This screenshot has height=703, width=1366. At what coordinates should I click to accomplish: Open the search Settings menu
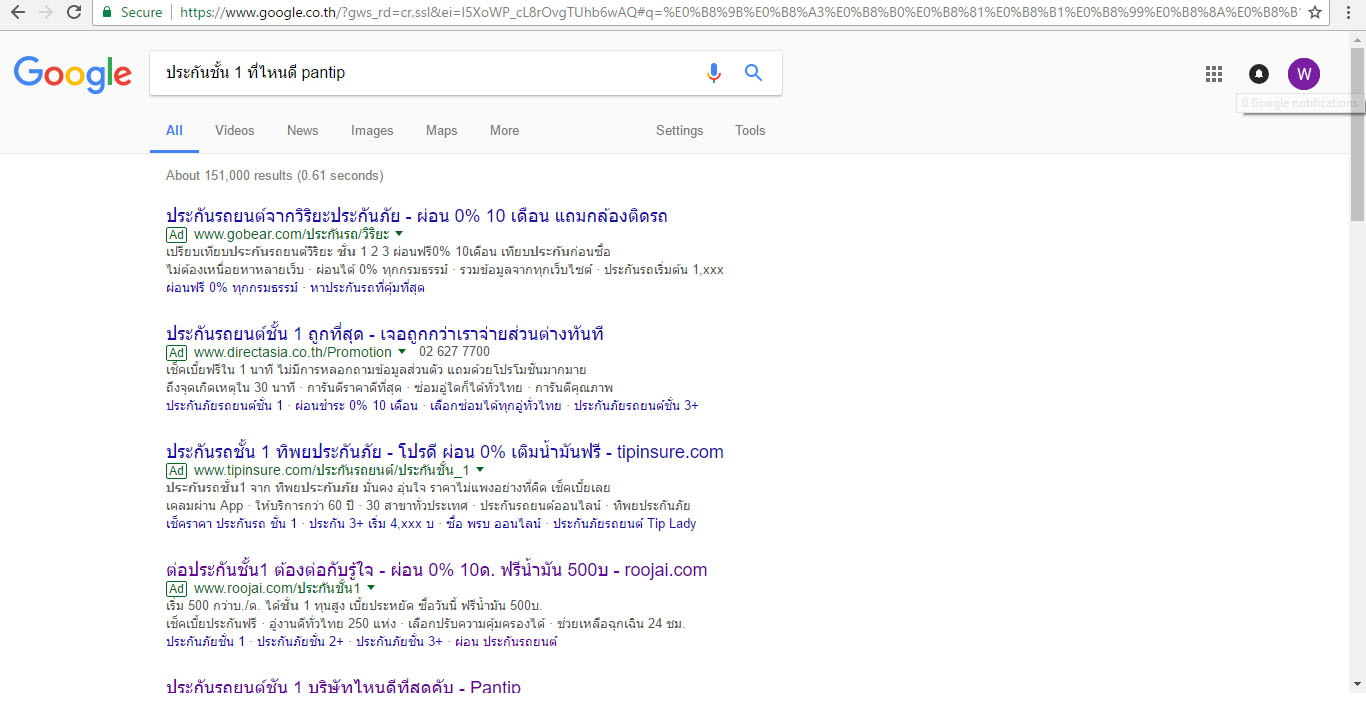tap(680, 130)
